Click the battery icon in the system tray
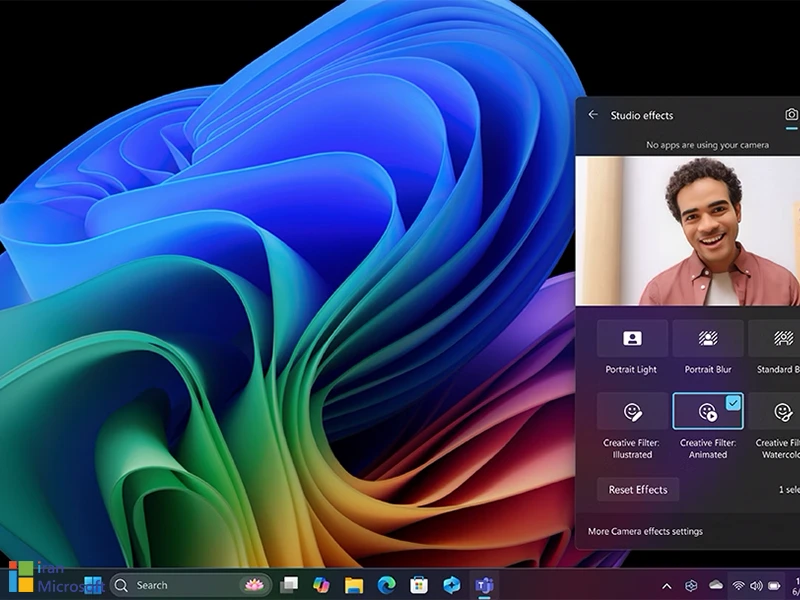Viewport: 800px width, 600px height. (774, 586)
